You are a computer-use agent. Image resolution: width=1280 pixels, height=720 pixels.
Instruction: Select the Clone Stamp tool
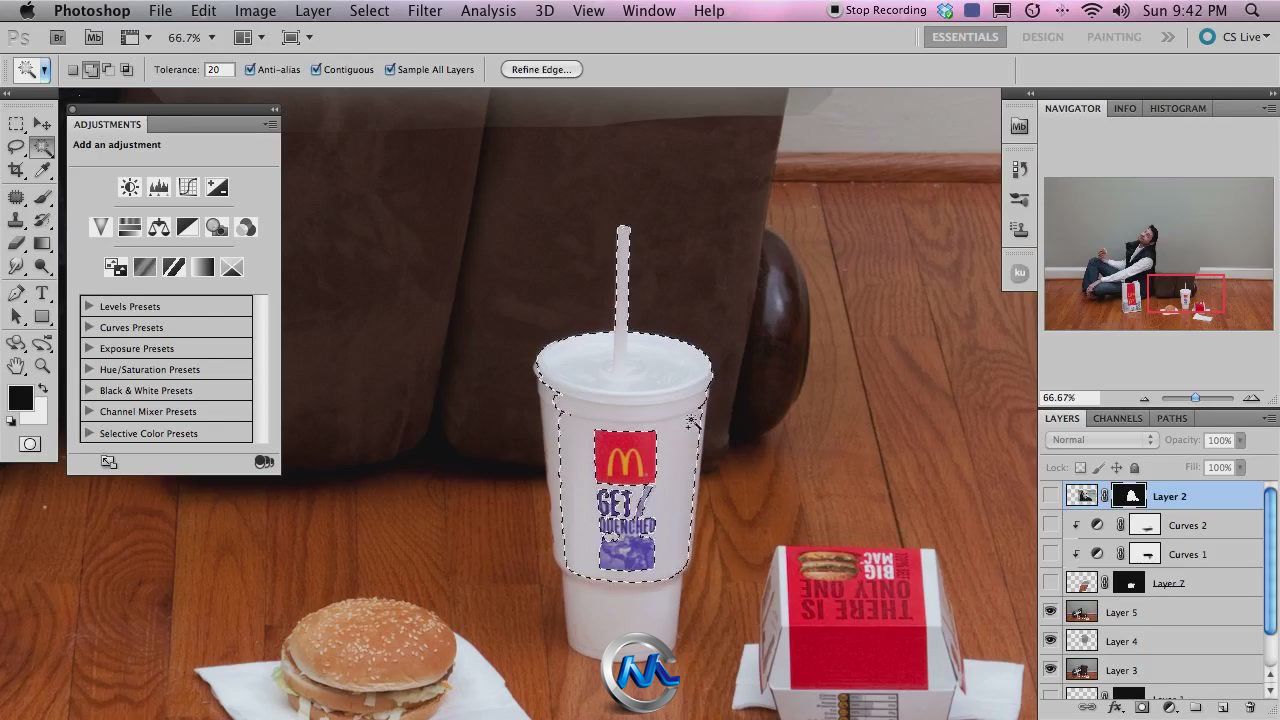[x=16, y=220]
